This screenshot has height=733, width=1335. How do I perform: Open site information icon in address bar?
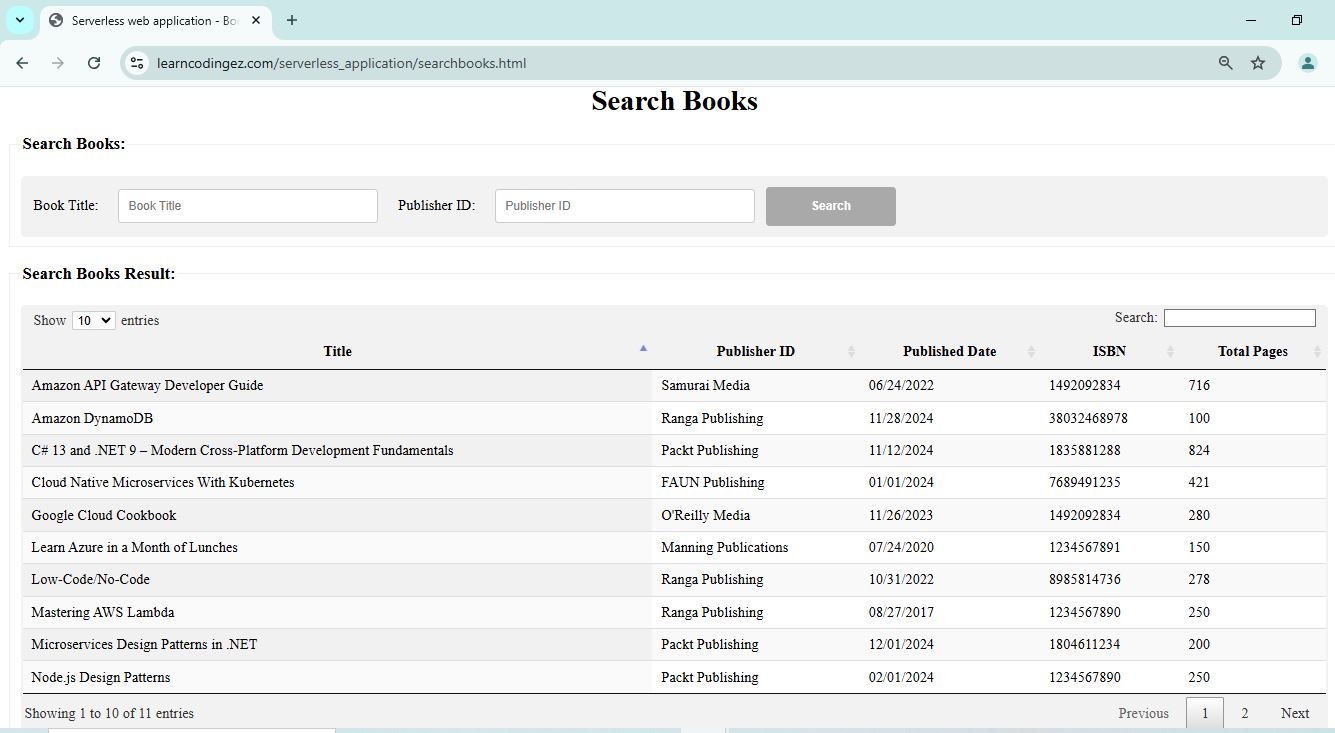pyautogui.click(x=138, y=63)
